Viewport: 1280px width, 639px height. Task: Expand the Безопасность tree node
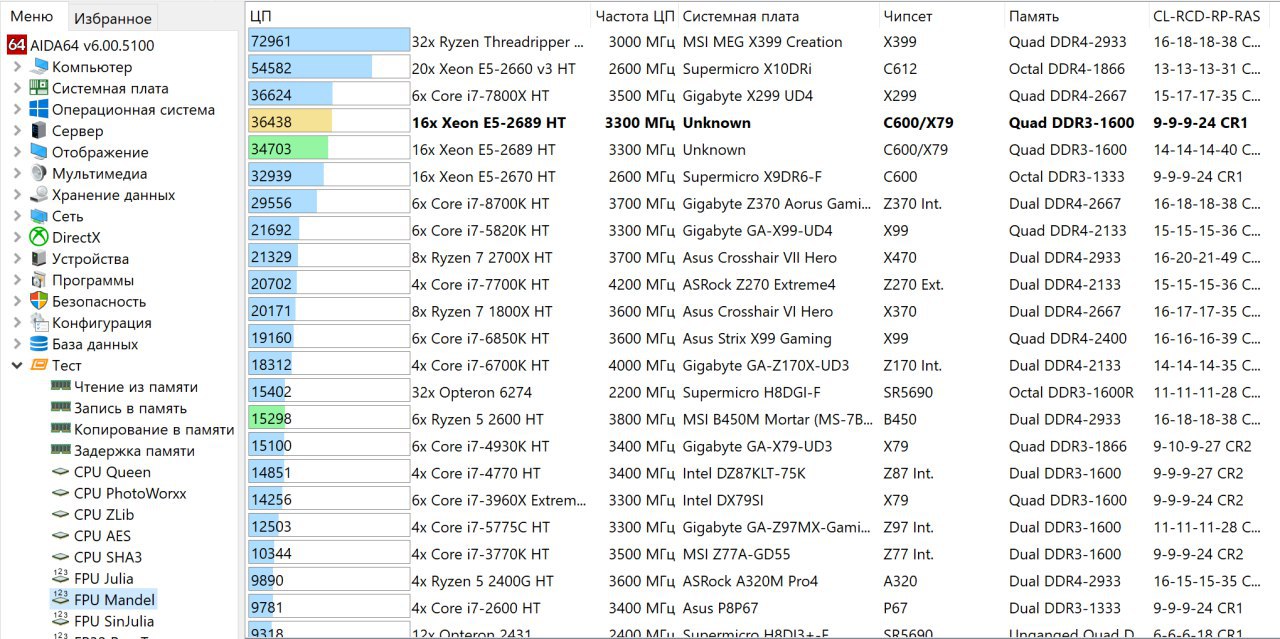coord(17,302)
